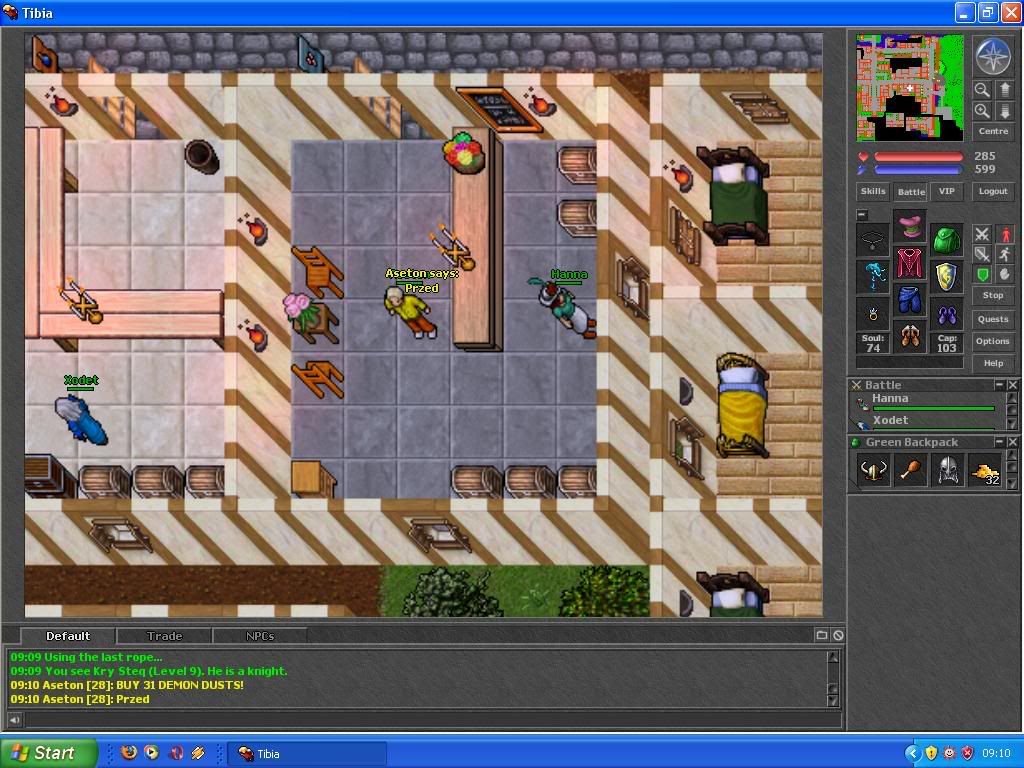
Task: Zoom in the minimap
Action: click(982, 111)
